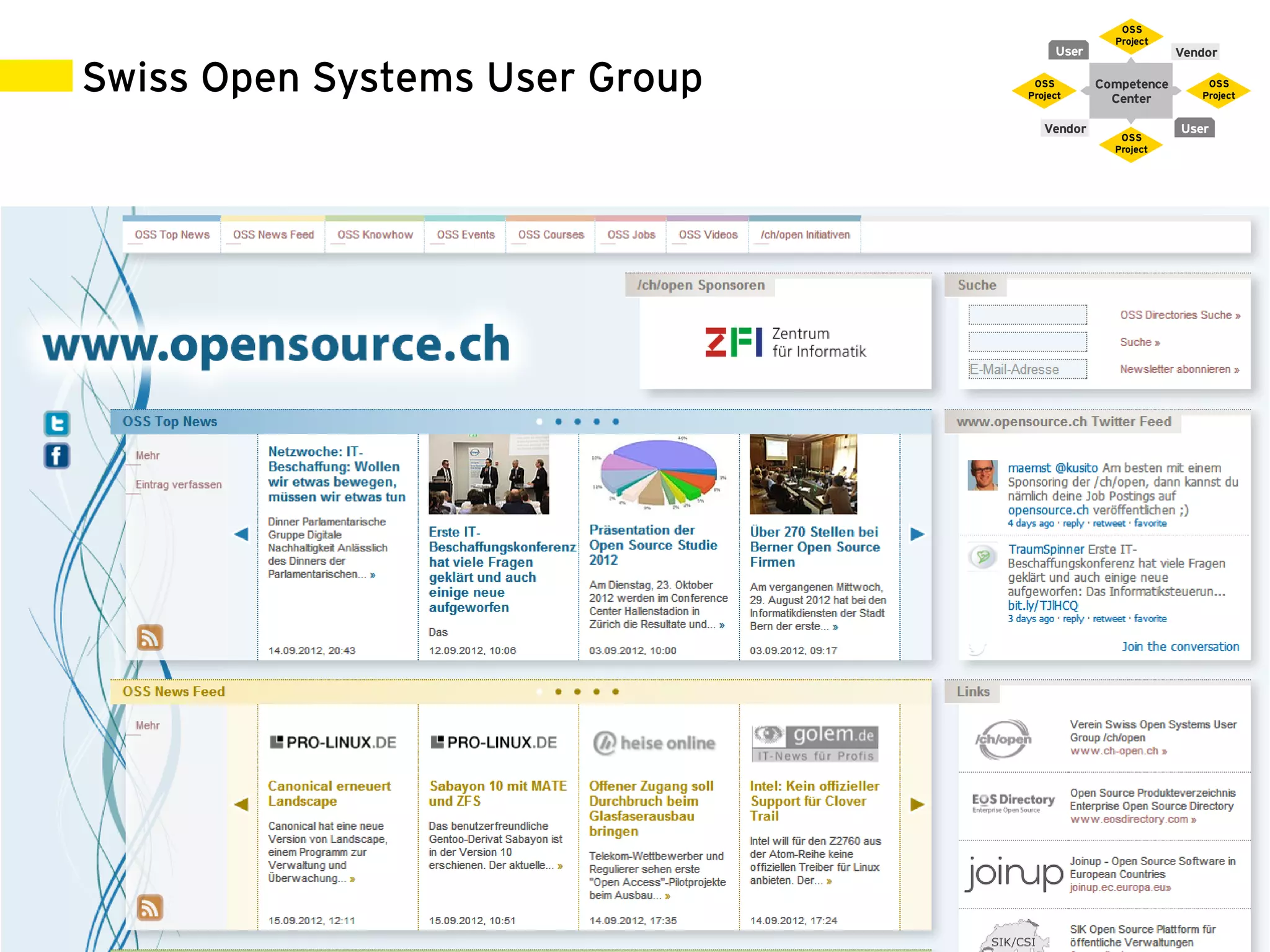Click the TraumSpinner Twitter avatar

point(983,556)
